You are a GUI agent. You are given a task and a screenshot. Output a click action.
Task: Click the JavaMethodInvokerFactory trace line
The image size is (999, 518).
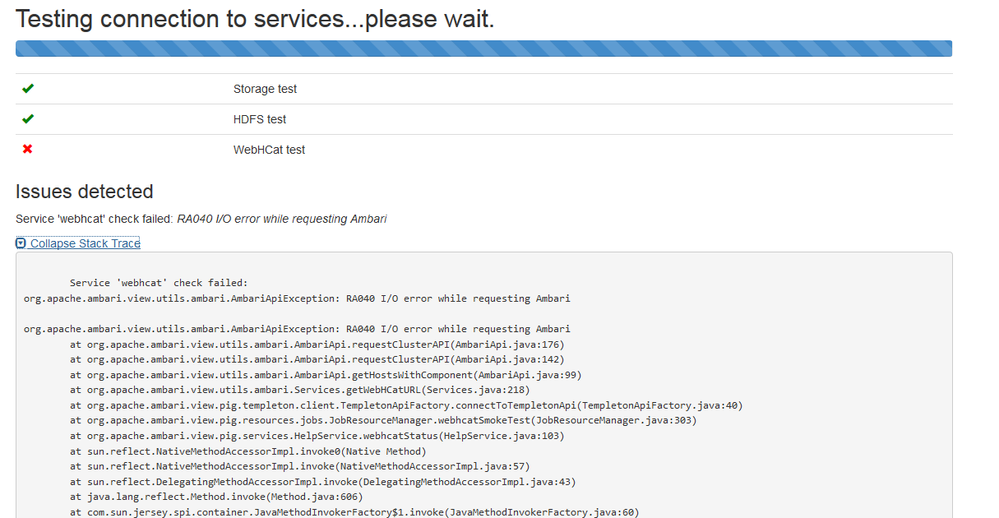[354, 512]
